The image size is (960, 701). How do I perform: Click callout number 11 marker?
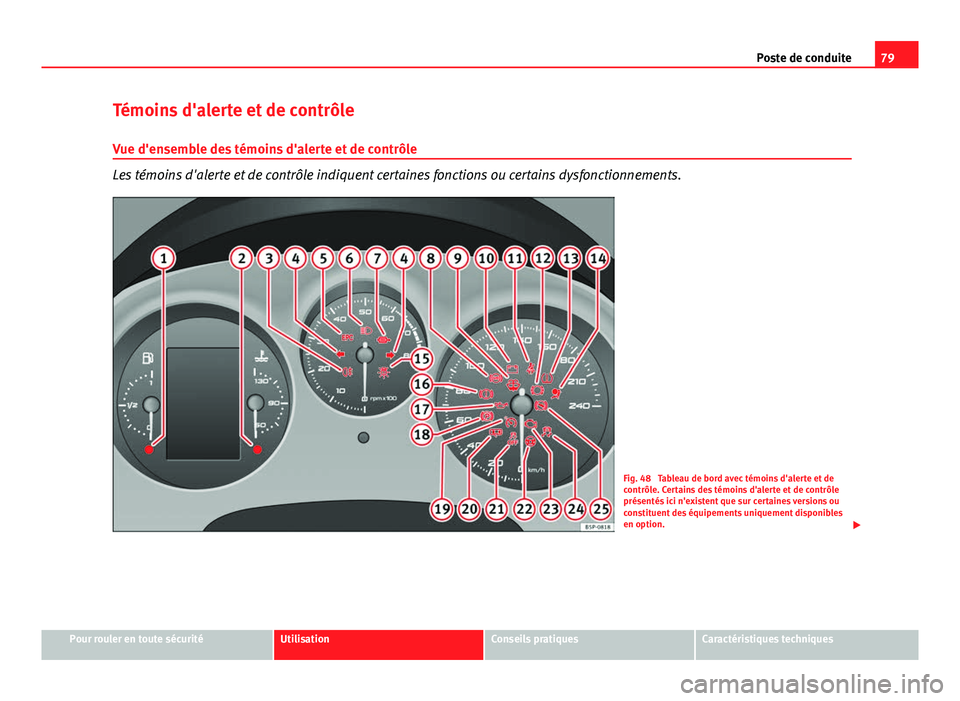(515, 258)
